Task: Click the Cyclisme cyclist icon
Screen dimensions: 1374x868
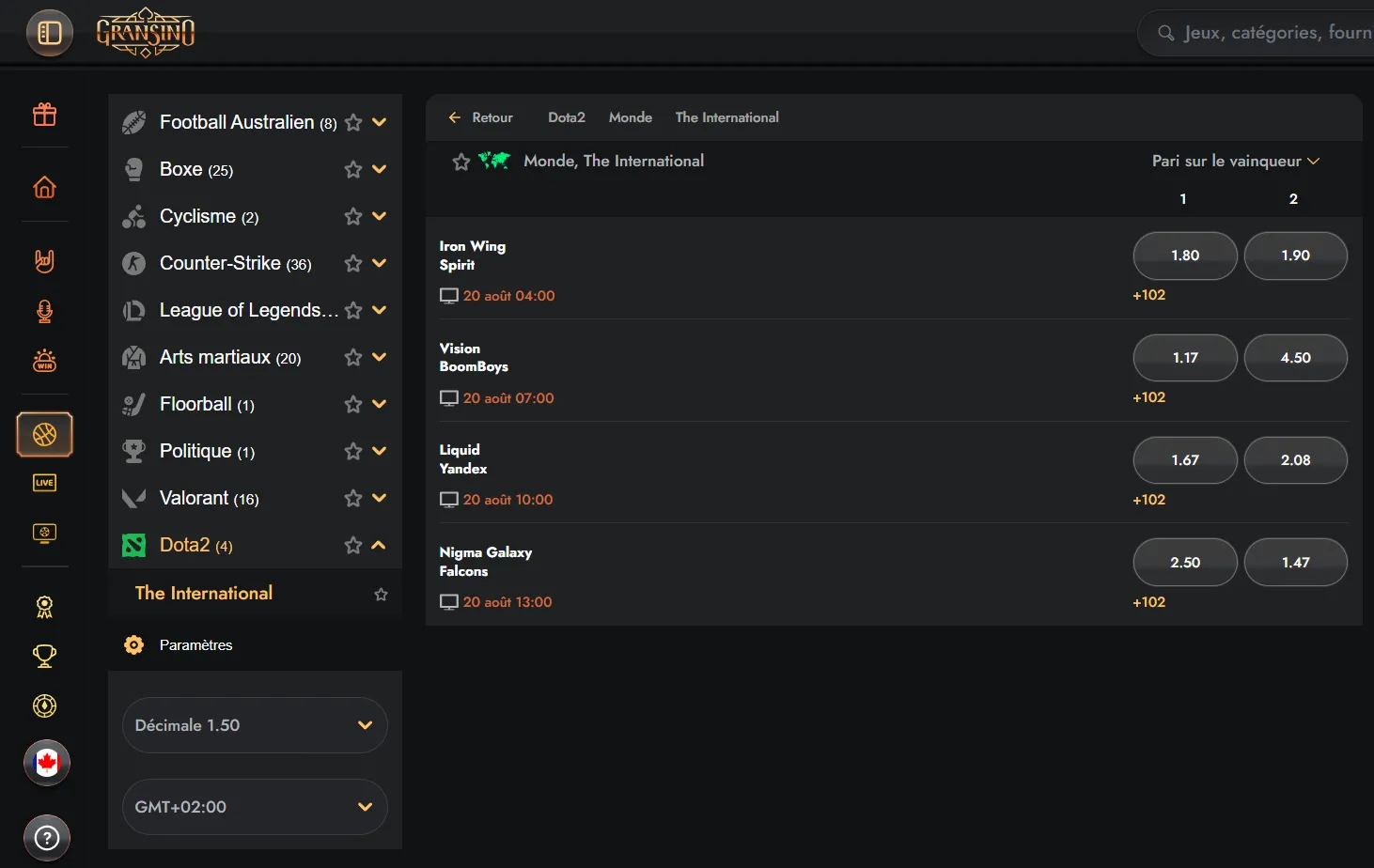Action: (134, 216)
